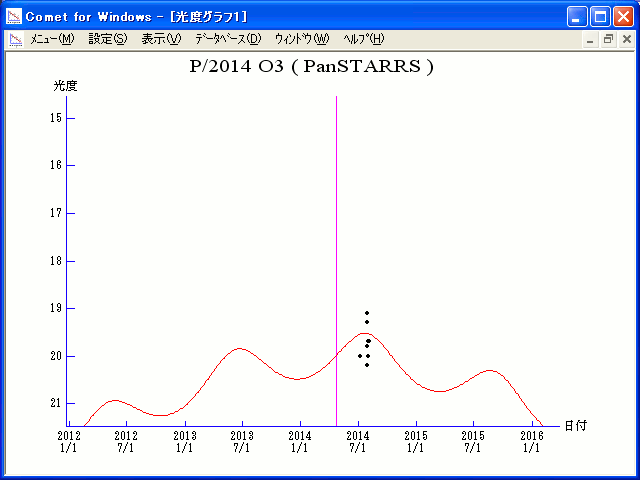Click the 2015 1/1 date label
640x480 pixels.
pos(416,442)
